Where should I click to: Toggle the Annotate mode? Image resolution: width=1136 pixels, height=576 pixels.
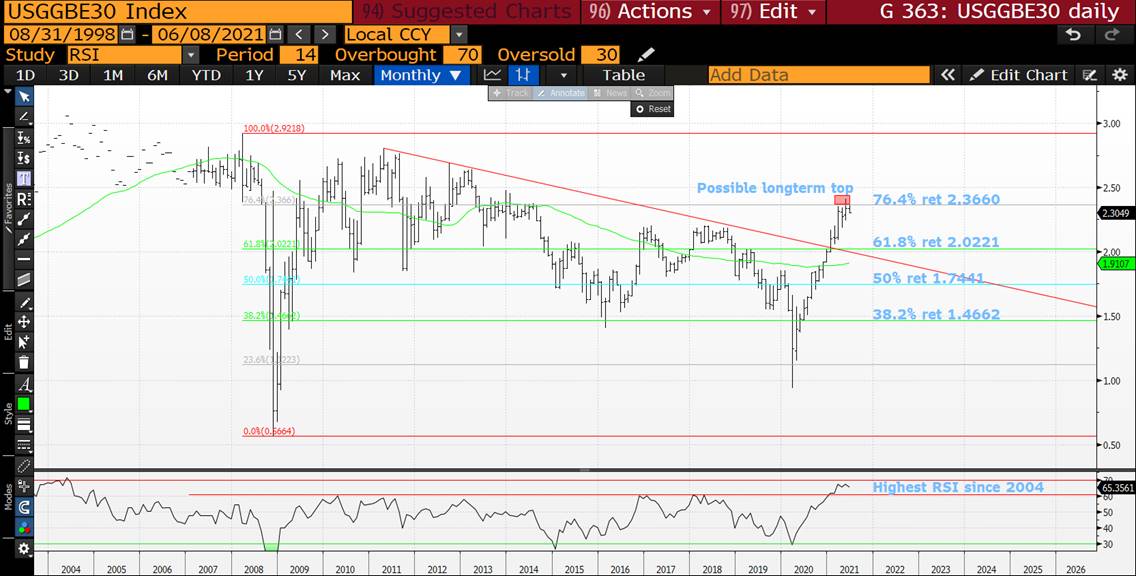click(561, 93)
